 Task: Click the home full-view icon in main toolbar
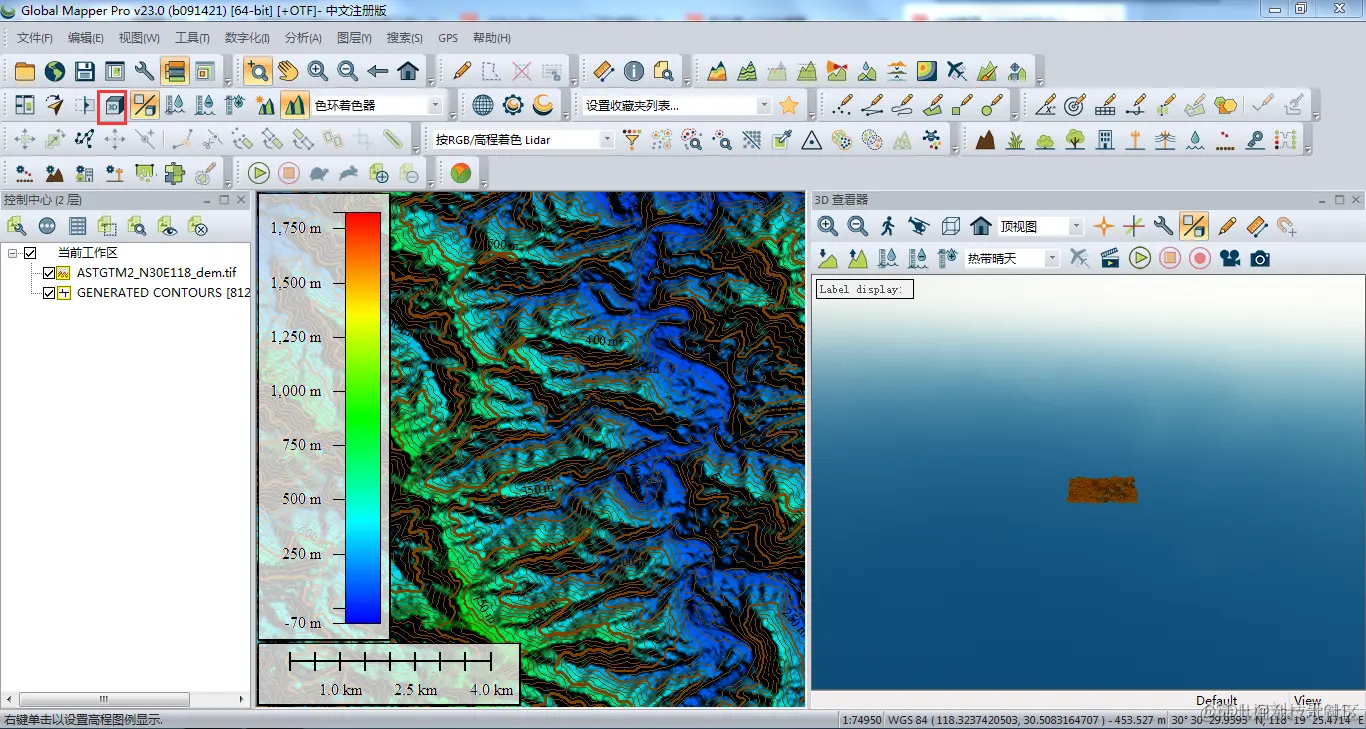point(408,71)
